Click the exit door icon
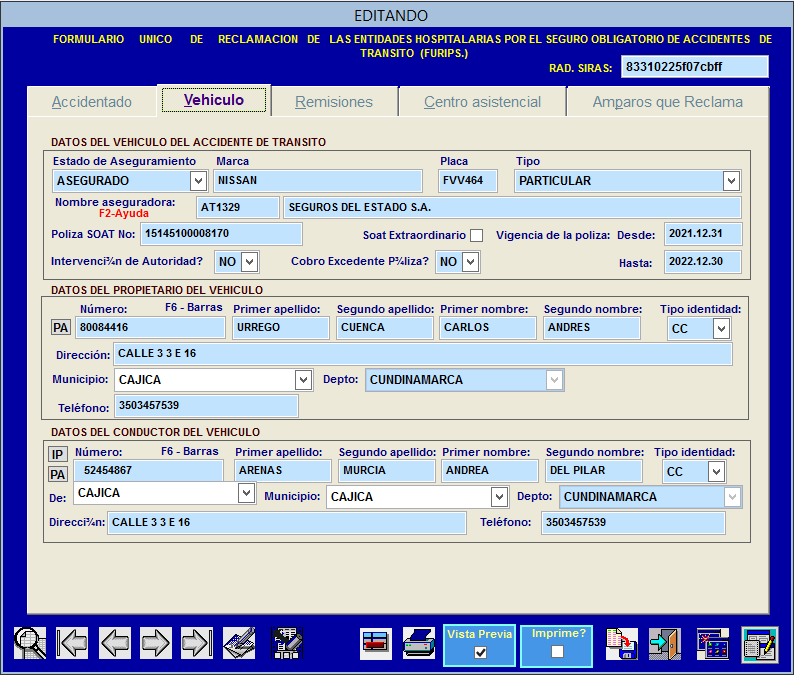The height and width of the screenshot is (675, 794). click(665, 643)
